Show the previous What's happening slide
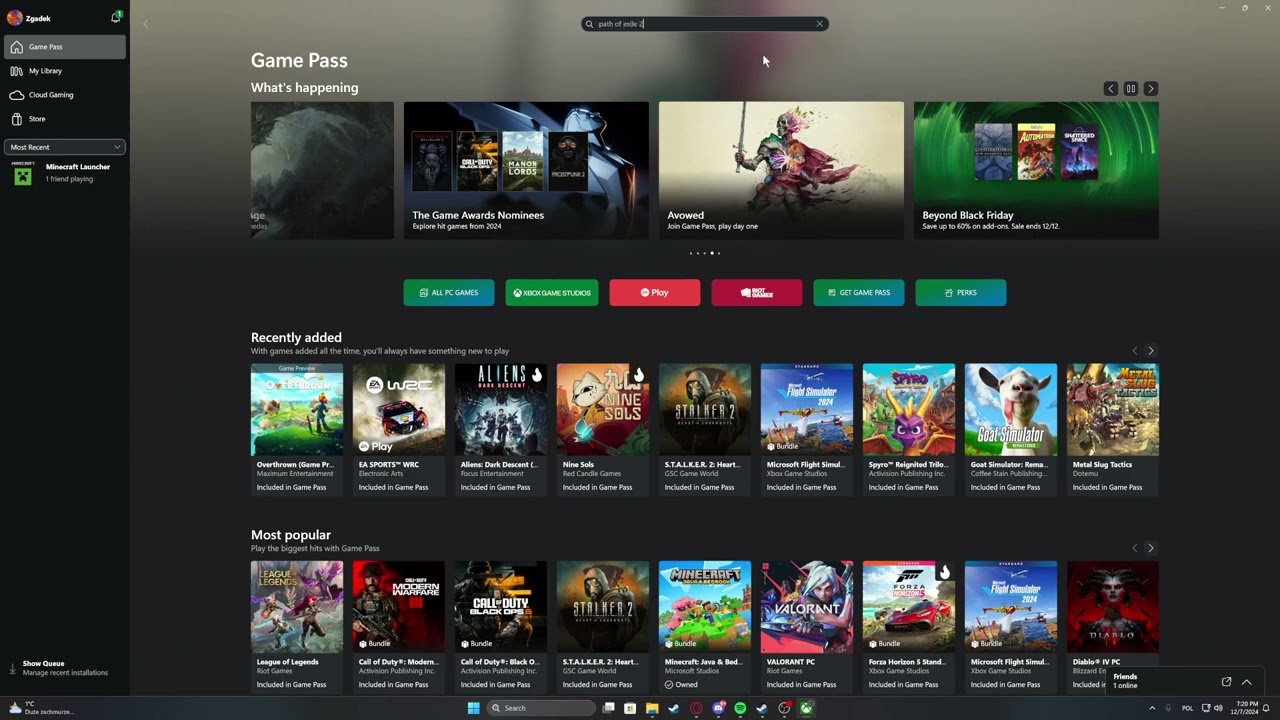The image size is (1280, 720). tap(1110, 89)
